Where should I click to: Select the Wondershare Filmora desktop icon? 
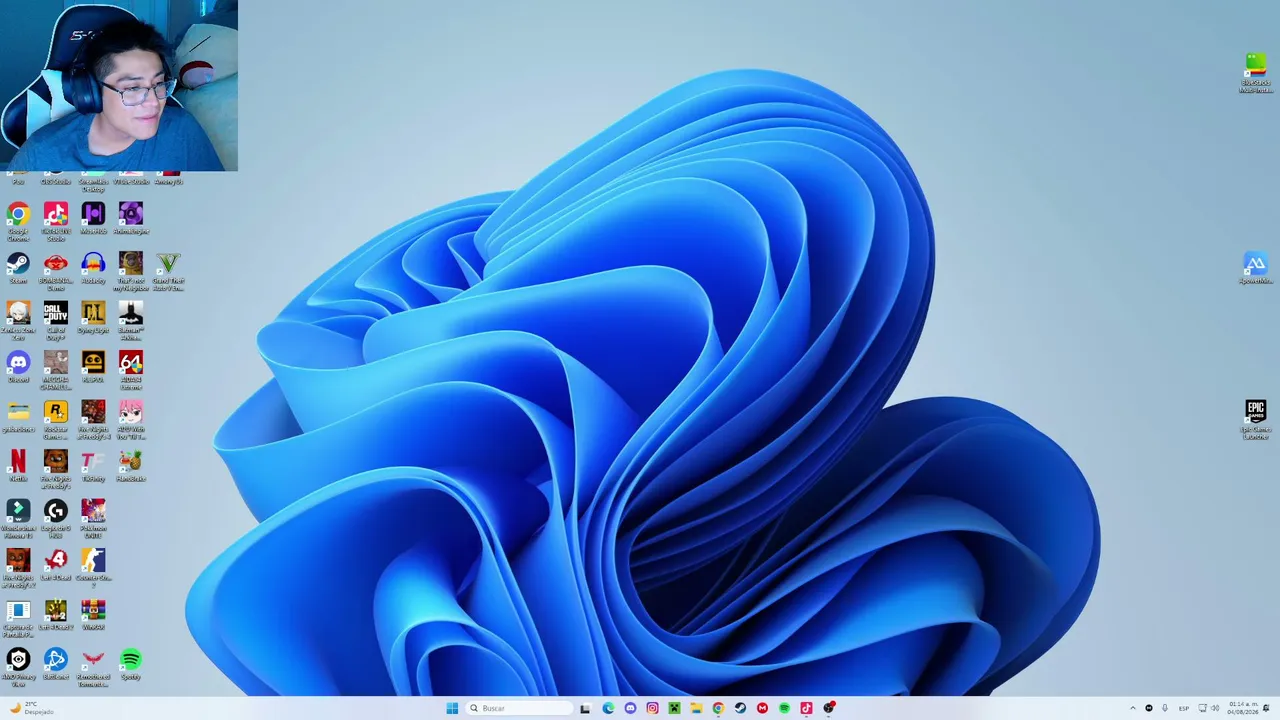[18, 517]
